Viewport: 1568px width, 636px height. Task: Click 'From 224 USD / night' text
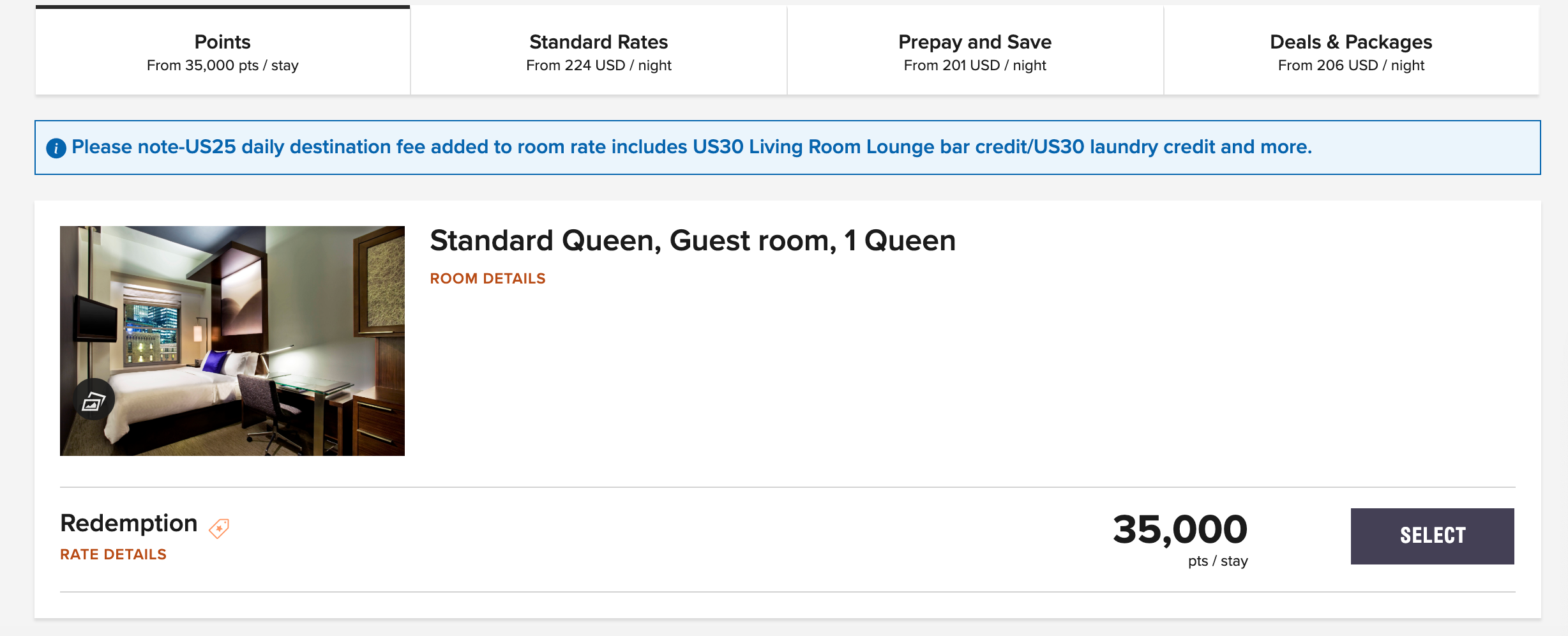[598, 66]
